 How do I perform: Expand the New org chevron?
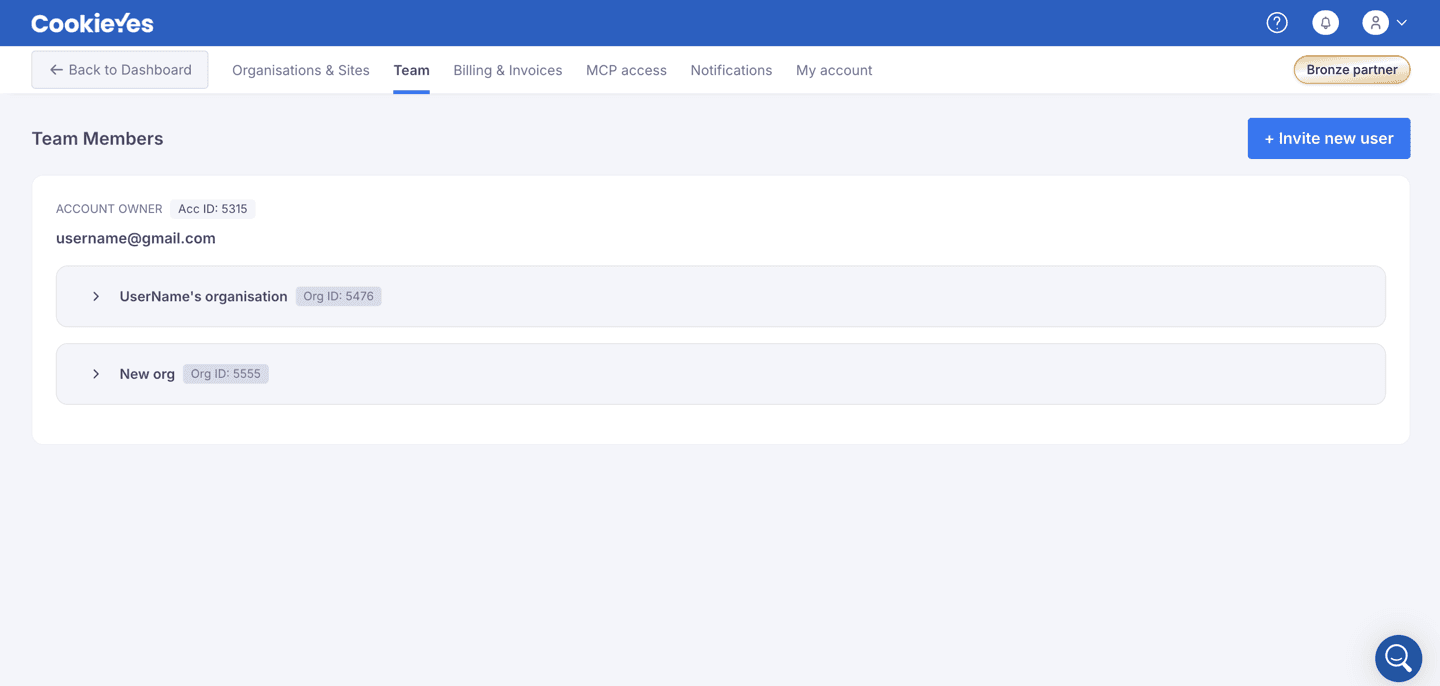point(96,374)
